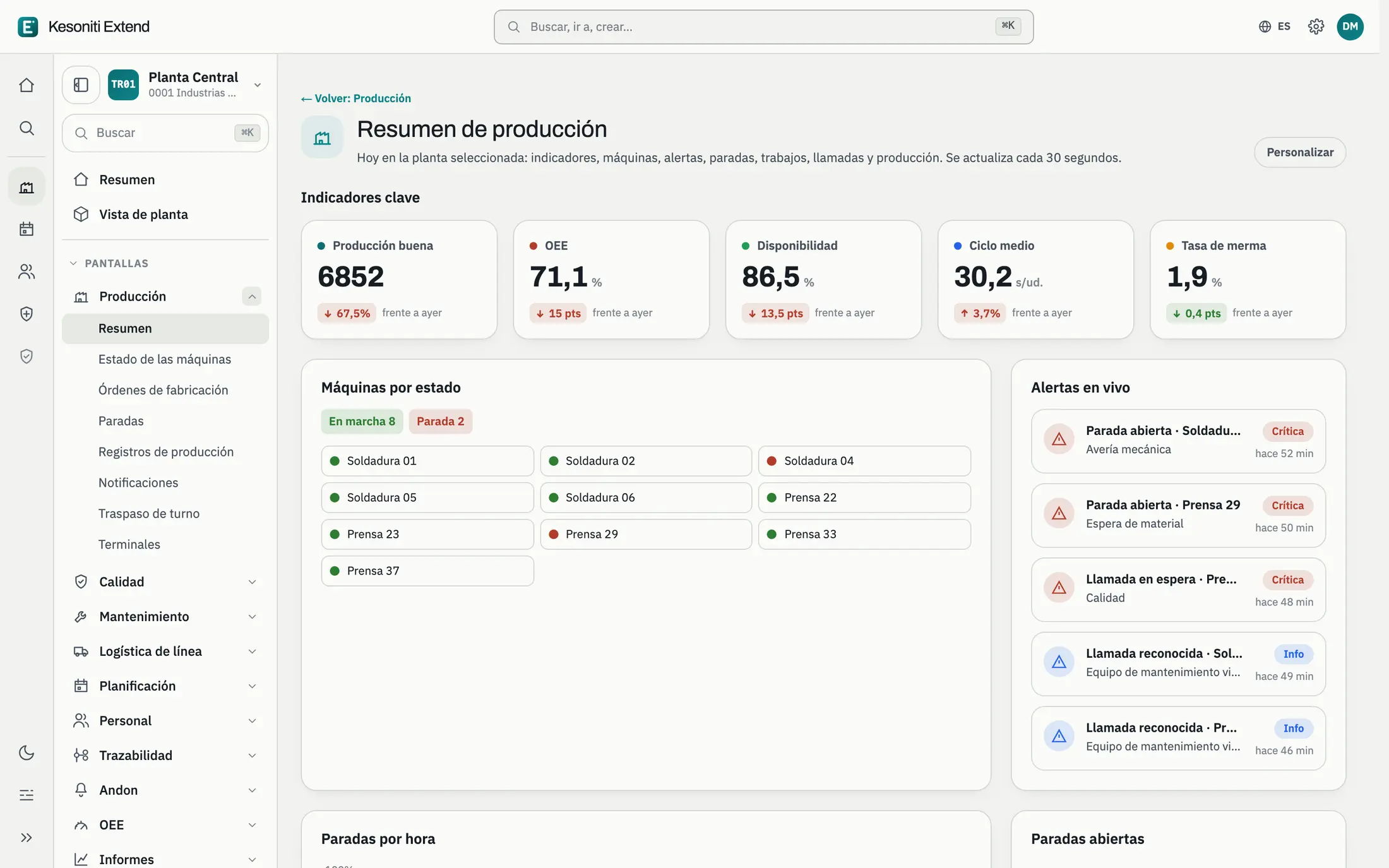Focus the global Buscar, ir a, crear search field
The height and width of the screenshot is (868, 1389).
[763, 27]
